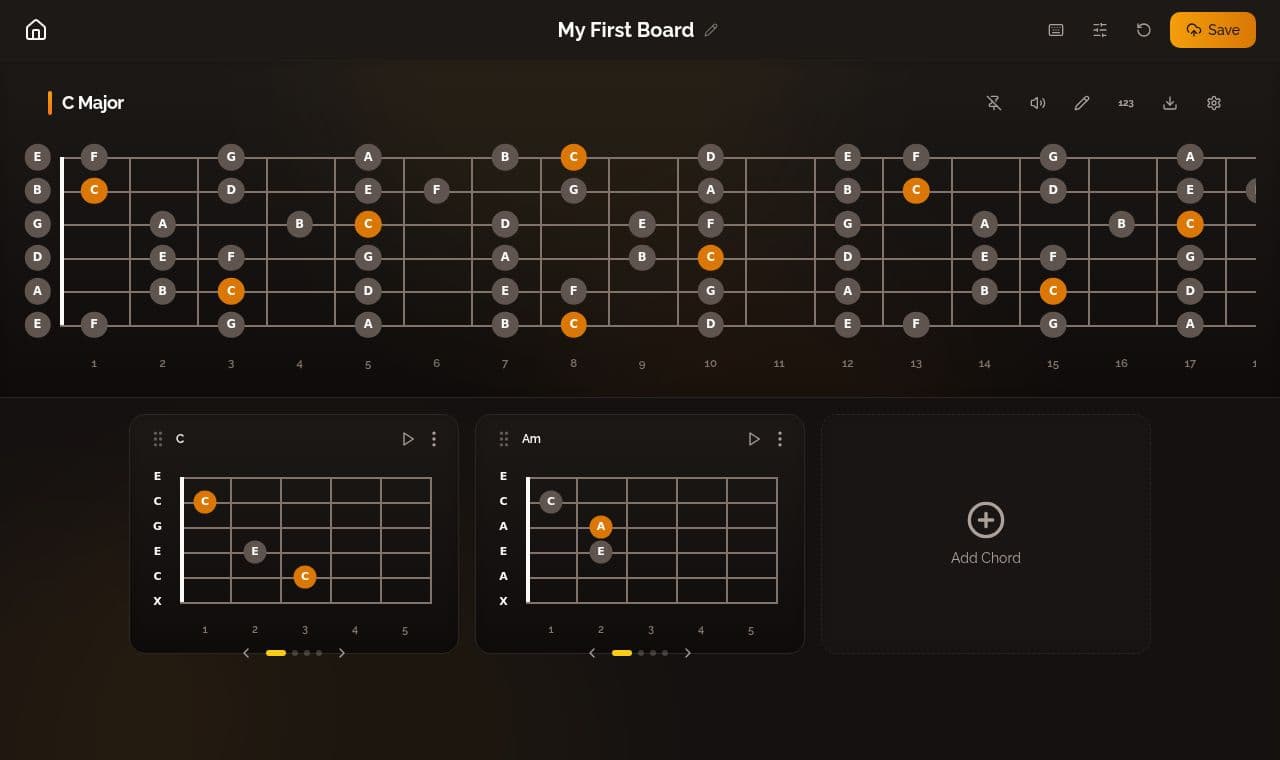Click the open G string label on the main fretboard

pyautogui.click(x=38, y=224)
